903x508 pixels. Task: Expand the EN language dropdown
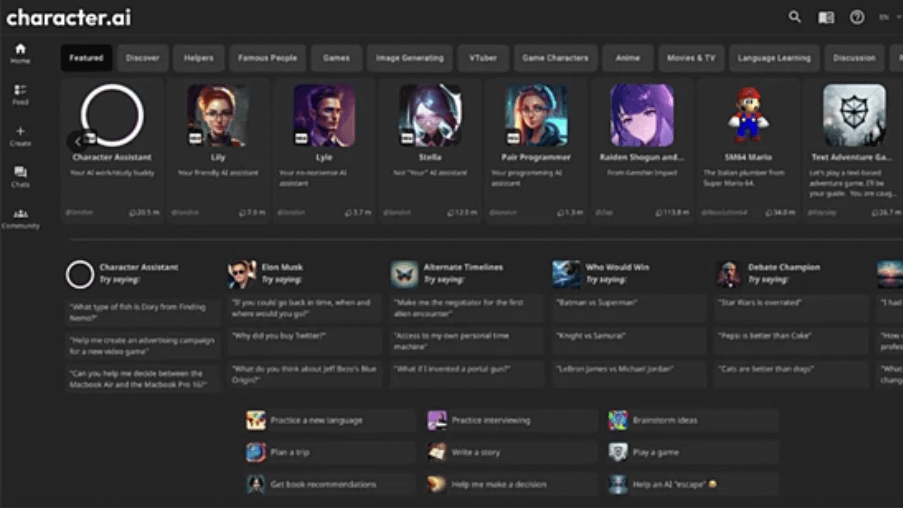(x=887, y=17)
